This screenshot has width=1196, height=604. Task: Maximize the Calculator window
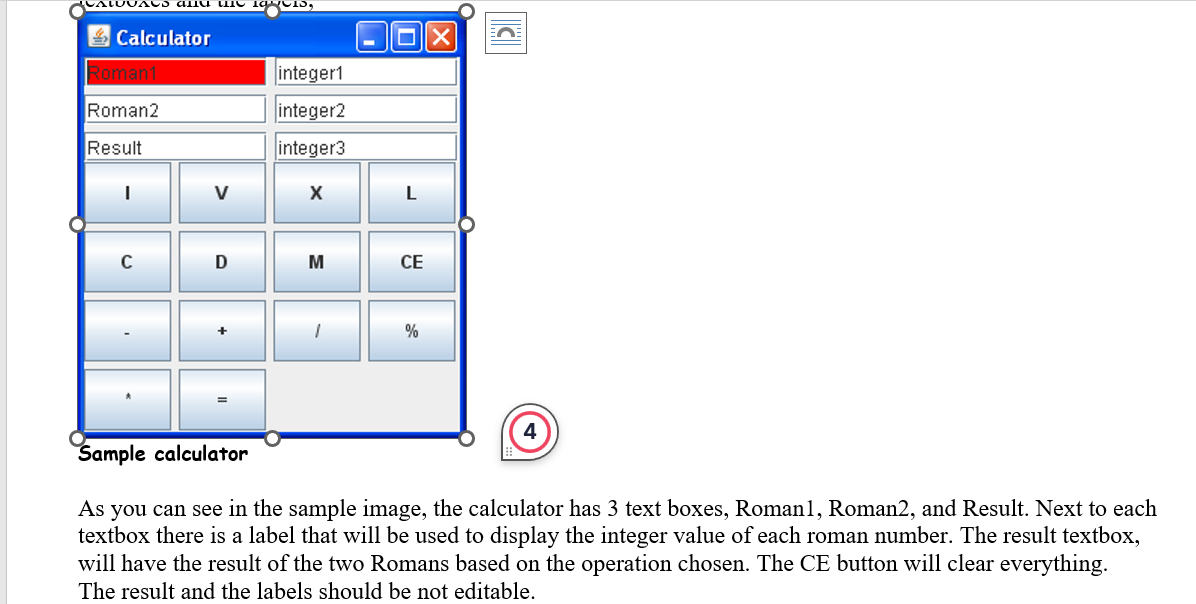(407, 37)
